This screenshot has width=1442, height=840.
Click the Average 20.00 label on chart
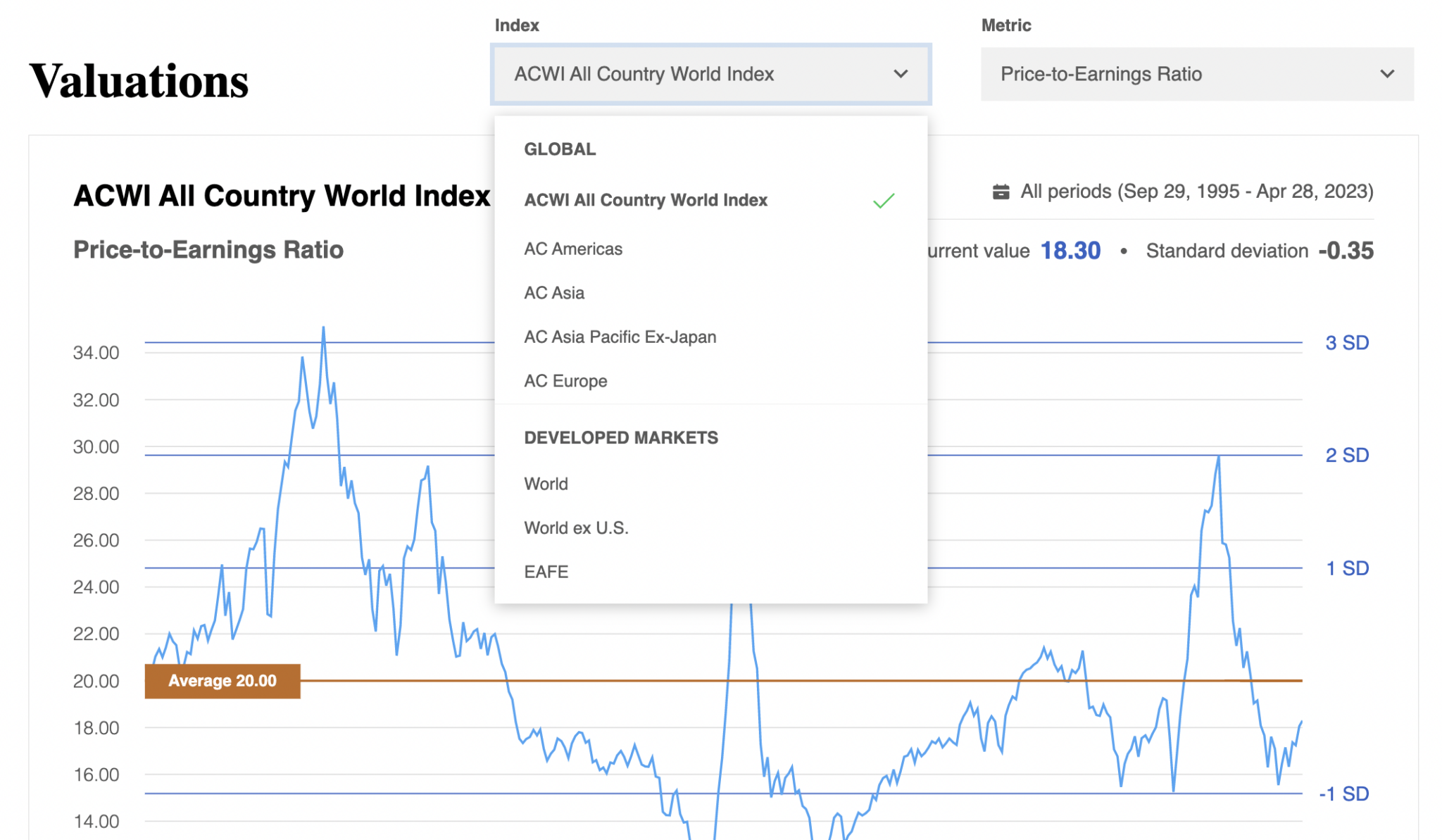(x=222, y=680)
